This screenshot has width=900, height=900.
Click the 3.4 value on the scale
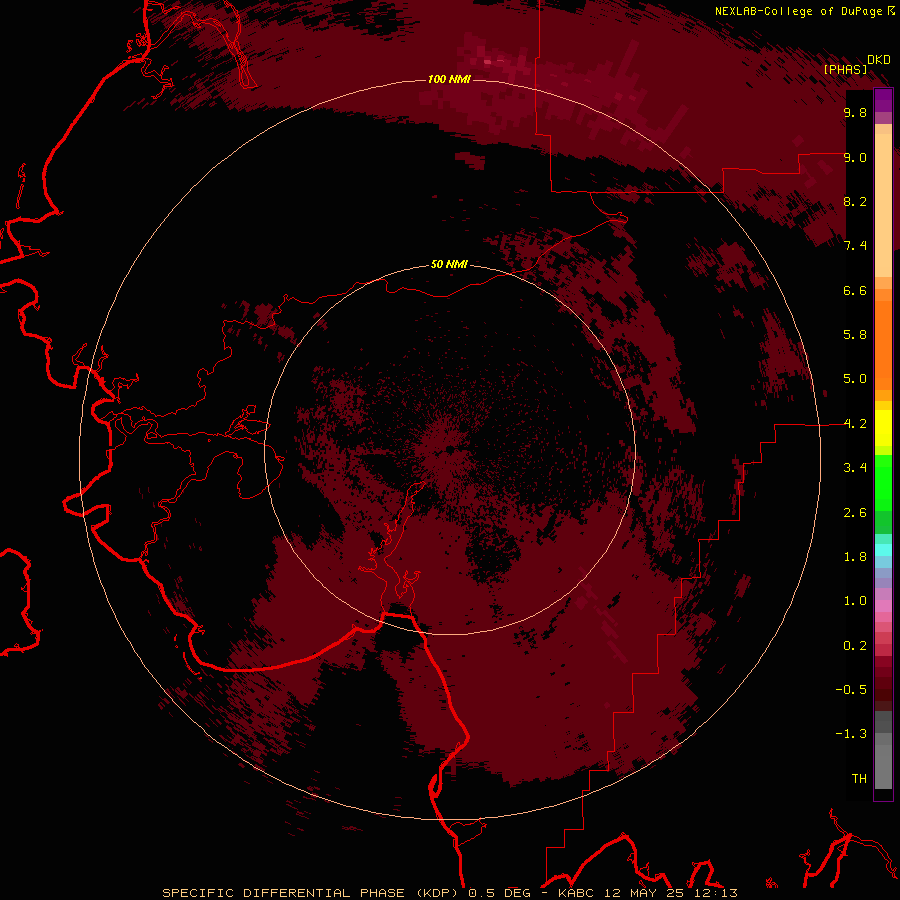tap(855, 468)
